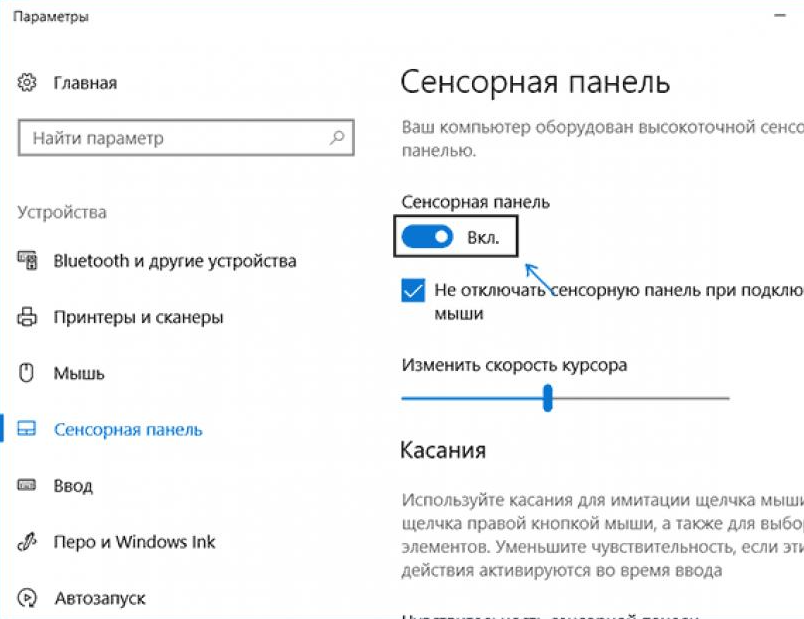The width and height of the screenshot is (804, 619).
Task: Click the touchpad icon in sidebar
Action: click(28, 430)
